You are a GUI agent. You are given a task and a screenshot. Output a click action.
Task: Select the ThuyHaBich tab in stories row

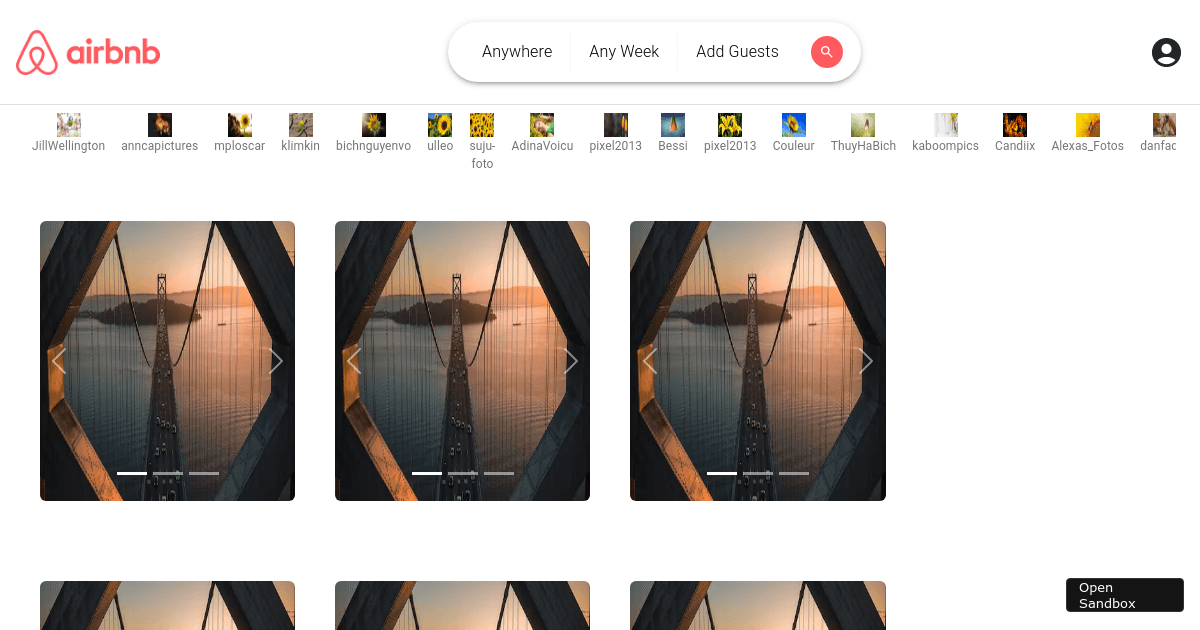click(x=862, y=124)
